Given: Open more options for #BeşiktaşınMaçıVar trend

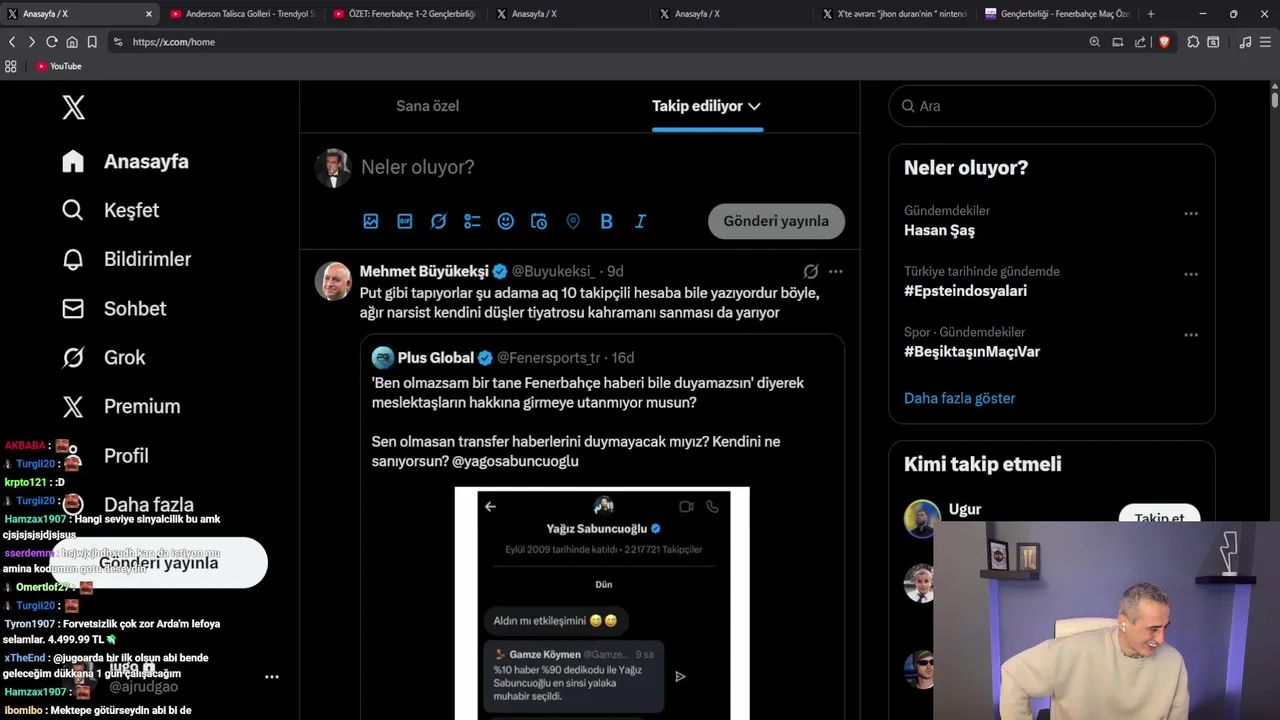Looking at the screenshot, I should (1191, 336).
